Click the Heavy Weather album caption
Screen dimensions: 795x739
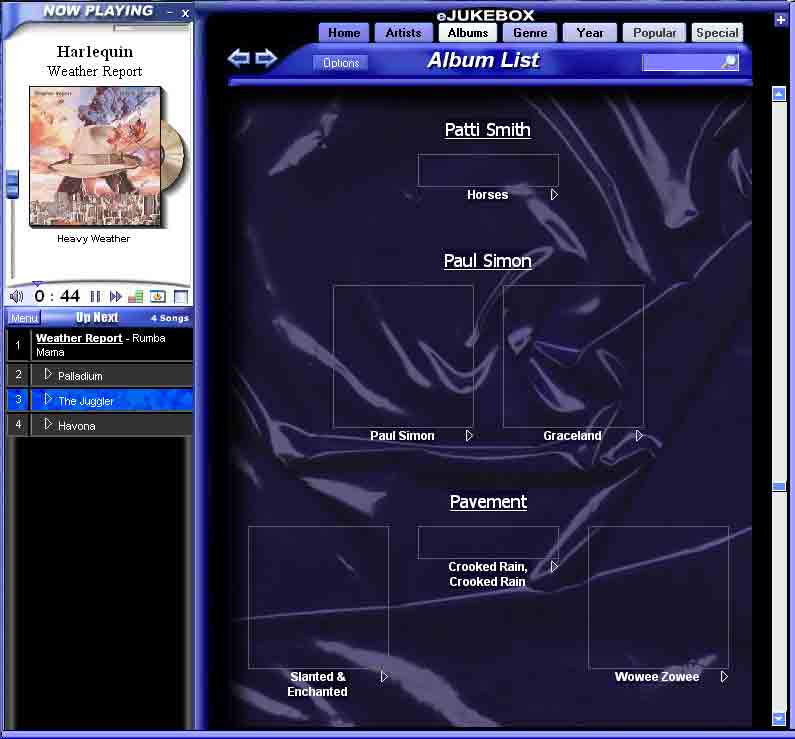[94, 239]
